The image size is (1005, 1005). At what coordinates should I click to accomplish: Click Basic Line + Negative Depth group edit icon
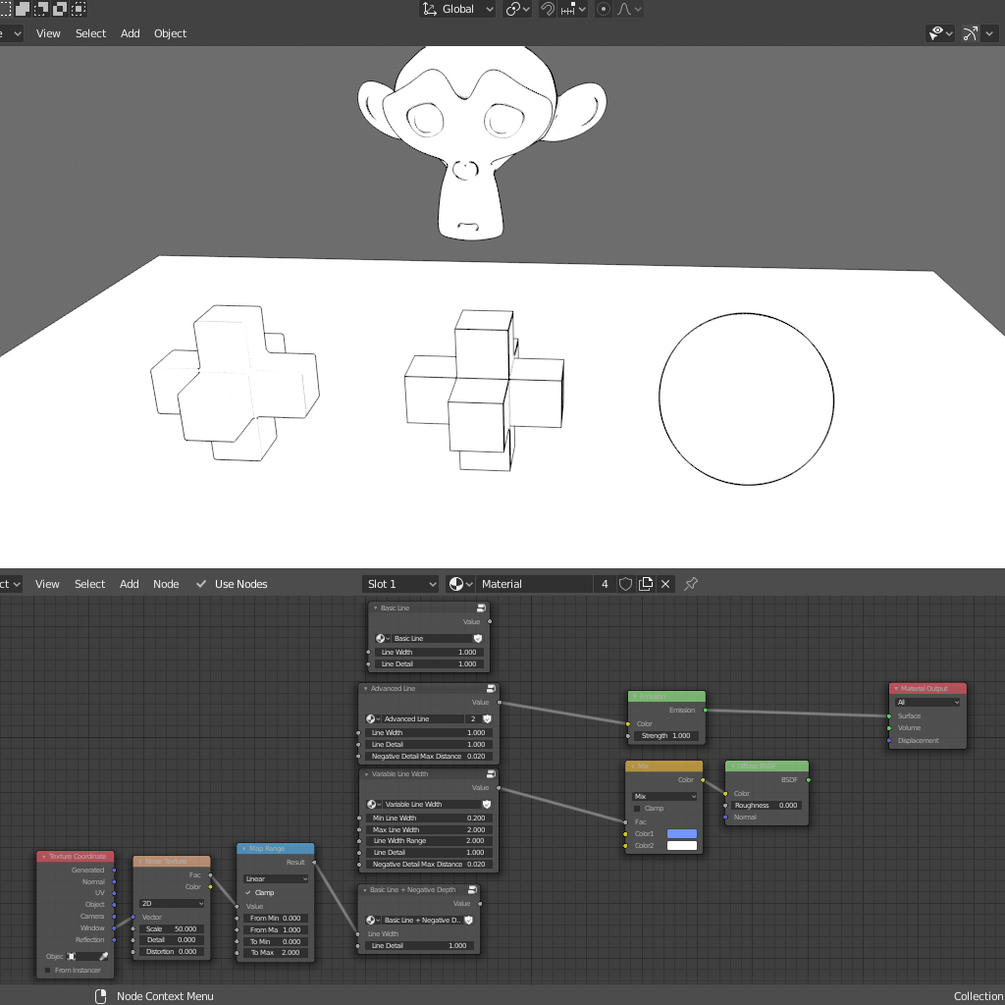(472, 890)
